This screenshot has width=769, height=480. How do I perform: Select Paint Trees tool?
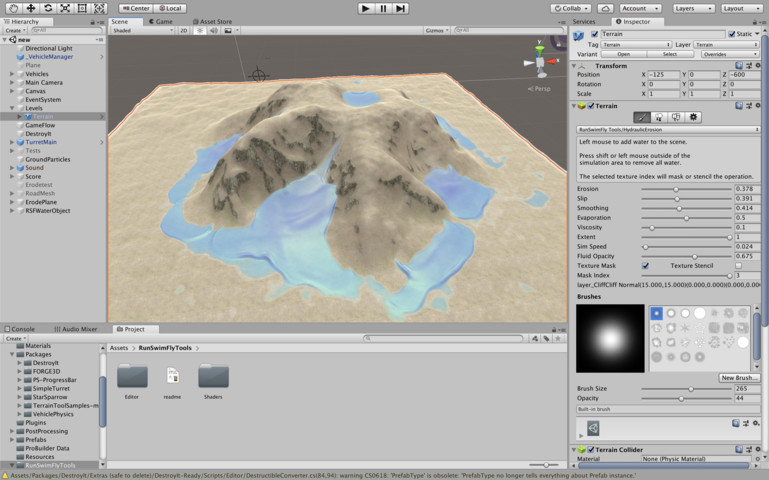659,117
